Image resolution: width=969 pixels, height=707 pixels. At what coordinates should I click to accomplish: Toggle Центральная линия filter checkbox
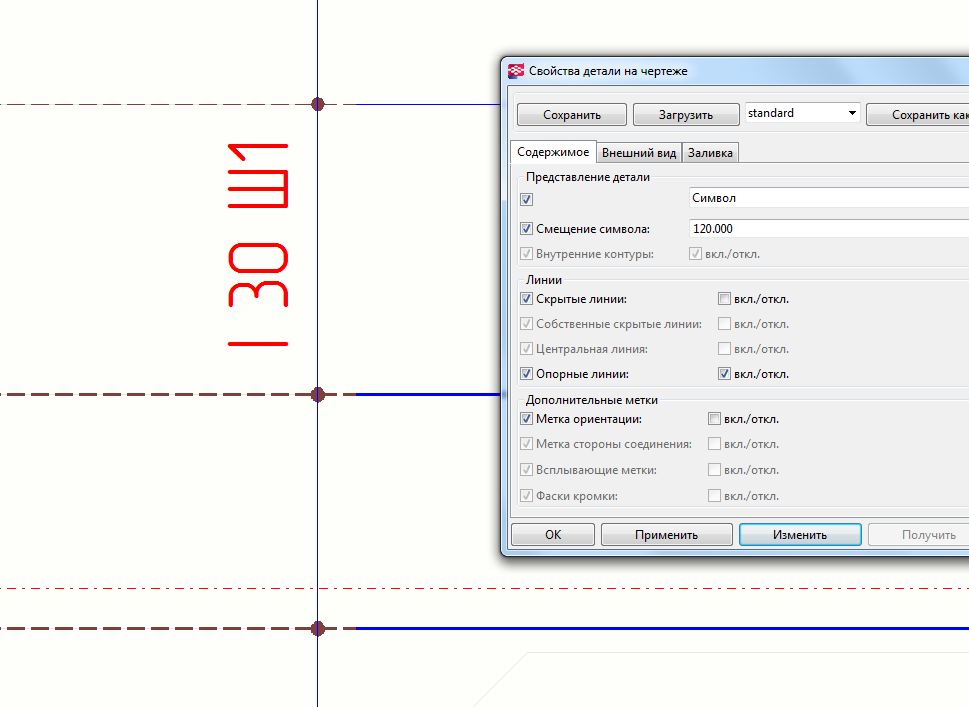pos(527,349)
